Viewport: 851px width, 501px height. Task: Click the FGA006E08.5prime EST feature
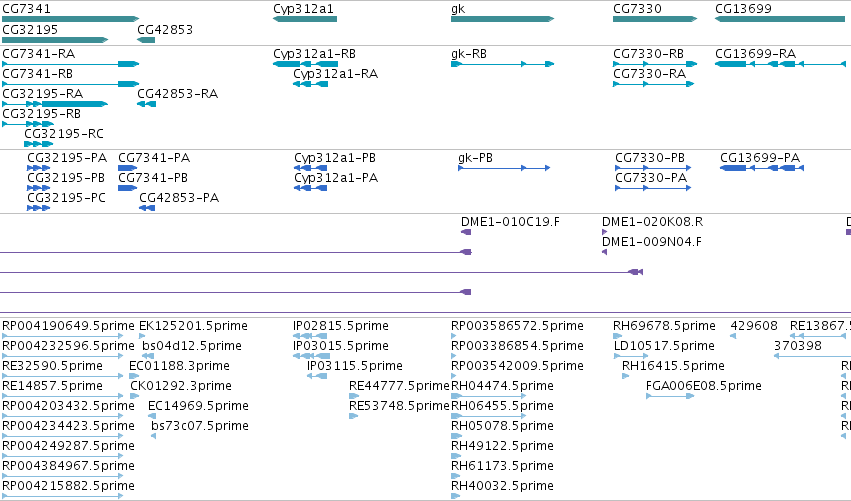point(670,396)
